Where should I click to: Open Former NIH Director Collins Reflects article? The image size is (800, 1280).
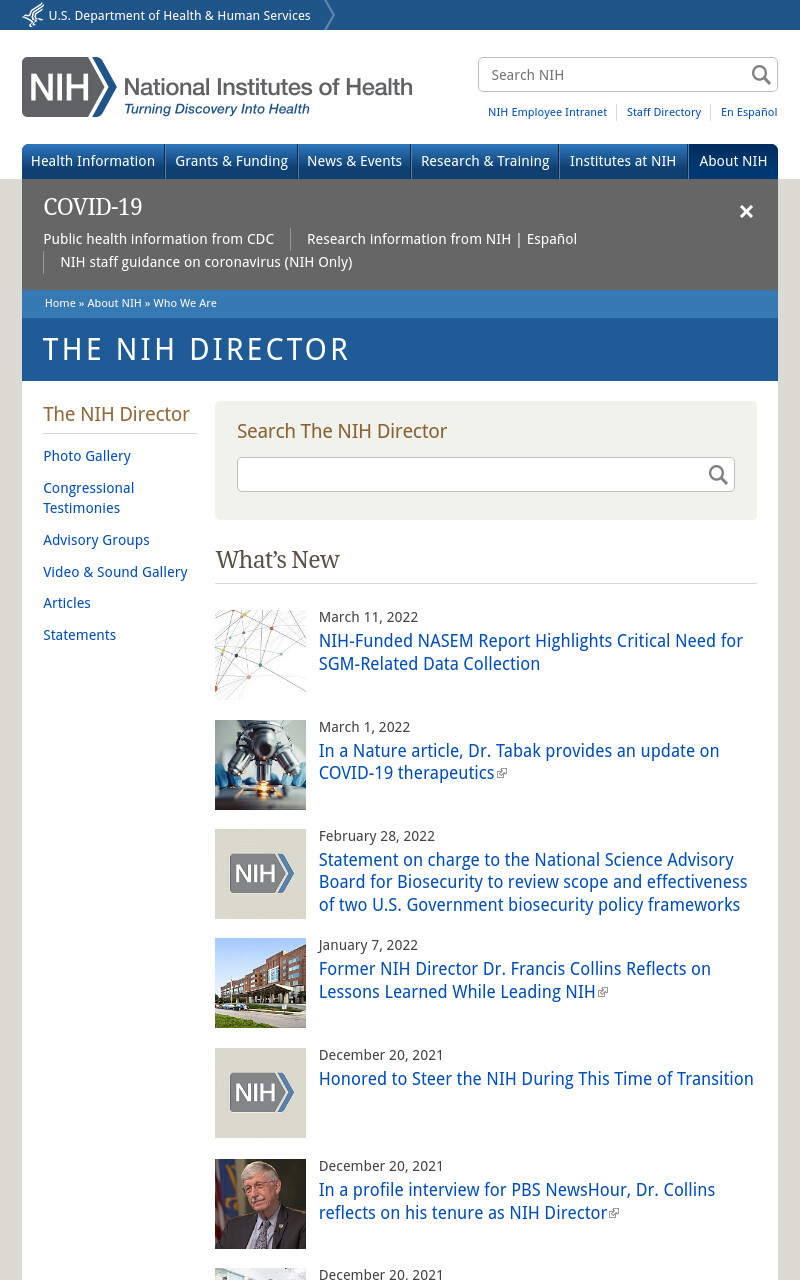515,980
